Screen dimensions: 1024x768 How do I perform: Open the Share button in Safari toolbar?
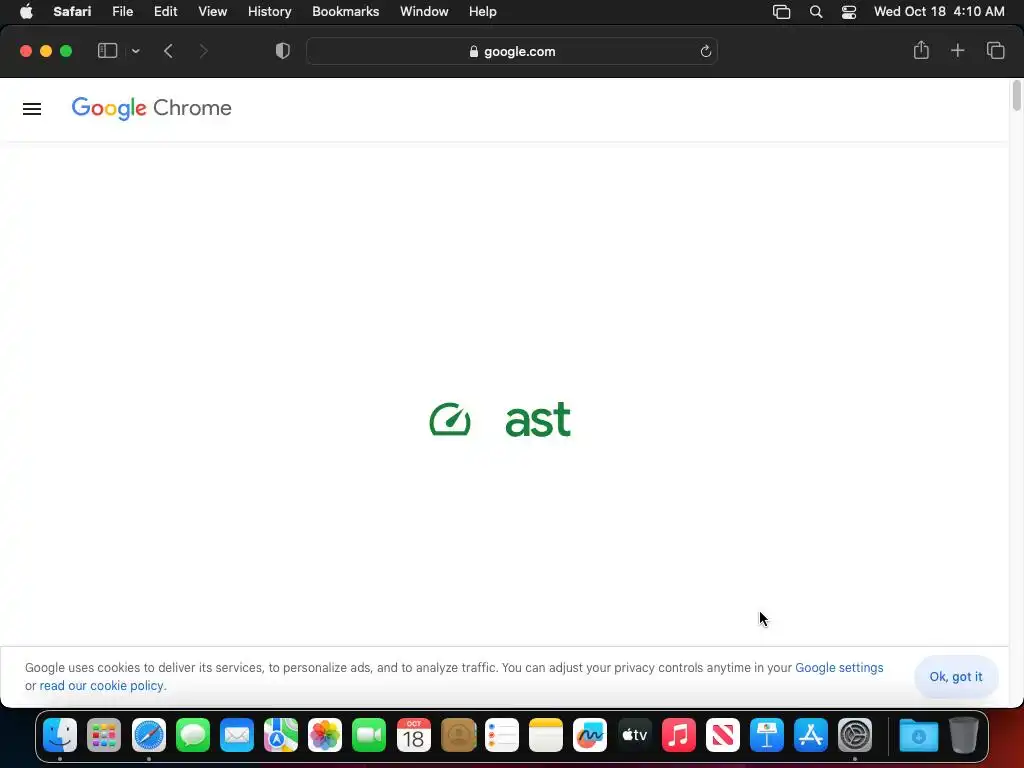(x=921, y=50)
